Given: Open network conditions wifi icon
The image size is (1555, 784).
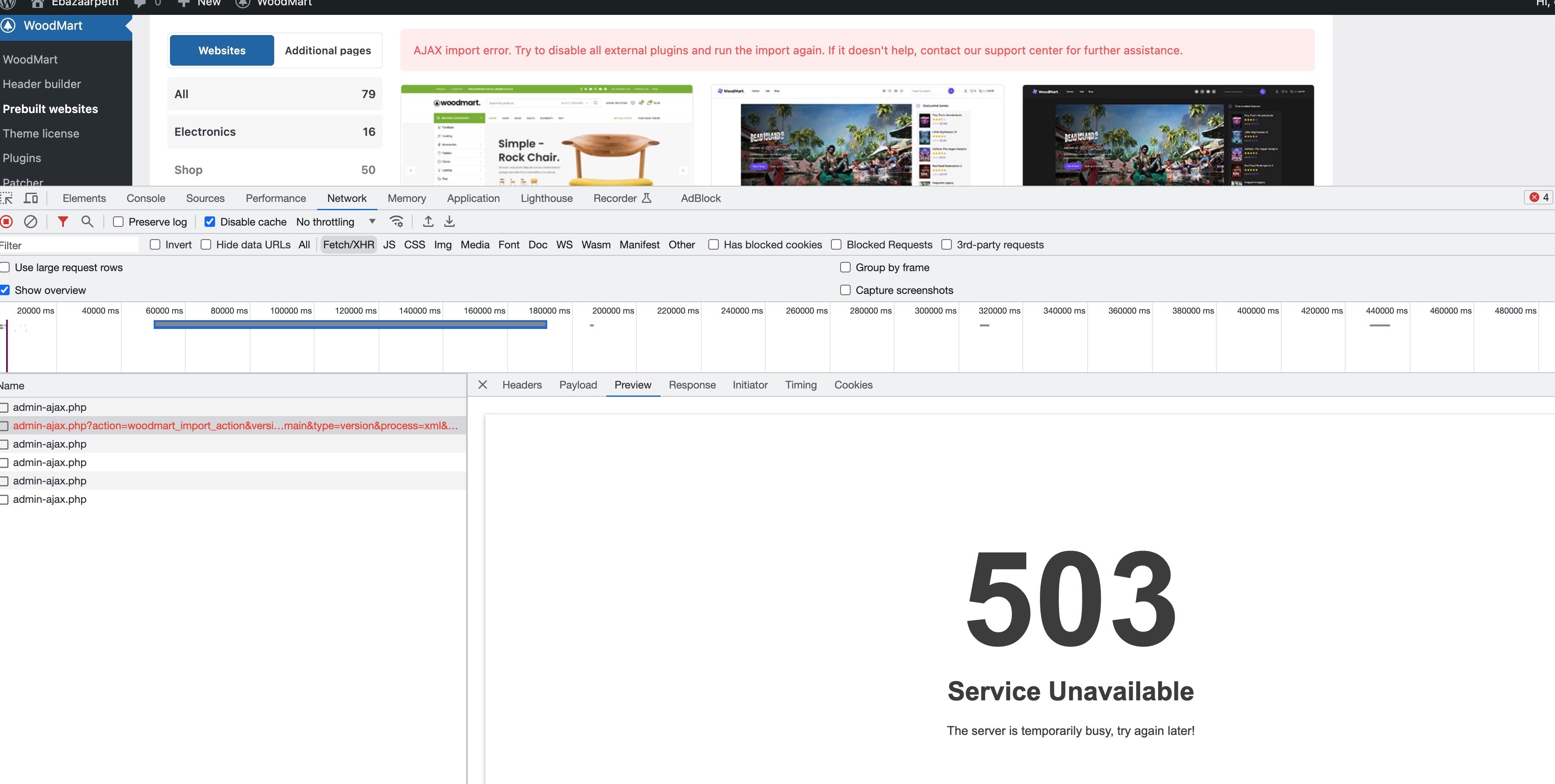Looking at the screenshot, I should pos(396,222).
